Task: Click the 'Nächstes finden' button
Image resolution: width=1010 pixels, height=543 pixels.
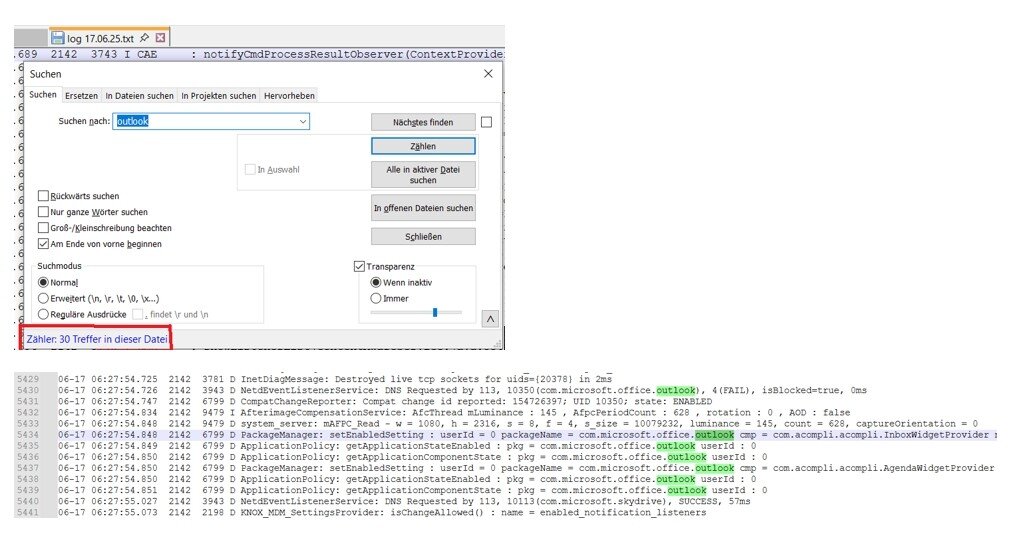Action: [423, 122]
